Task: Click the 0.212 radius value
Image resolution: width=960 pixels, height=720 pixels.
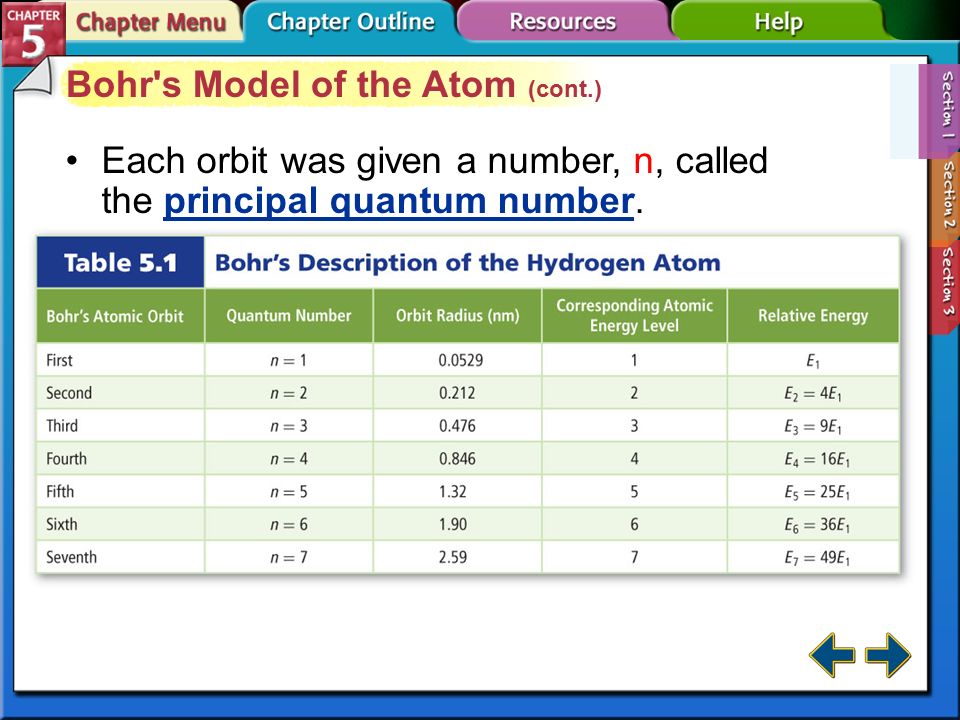Action: 457,393
